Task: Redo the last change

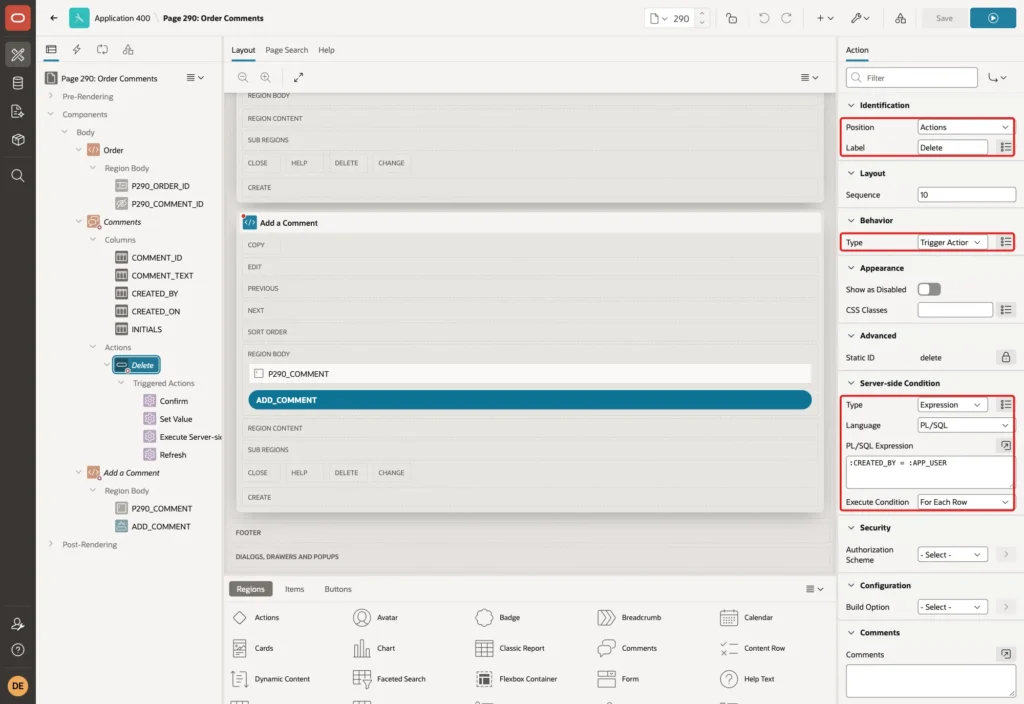Action: pos(786,18)
